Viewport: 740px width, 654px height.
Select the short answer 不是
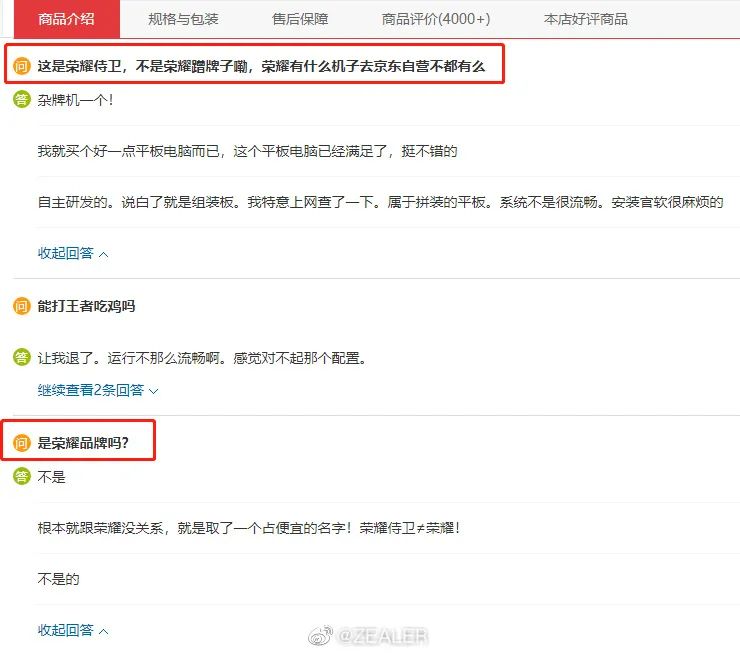(51, 477)
